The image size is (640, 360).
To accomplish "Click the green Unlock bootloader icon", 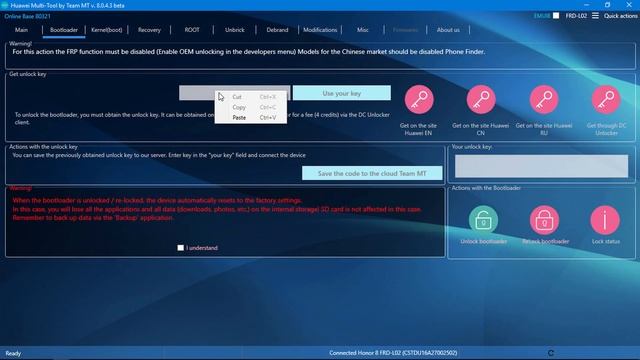I will [483, 220].
